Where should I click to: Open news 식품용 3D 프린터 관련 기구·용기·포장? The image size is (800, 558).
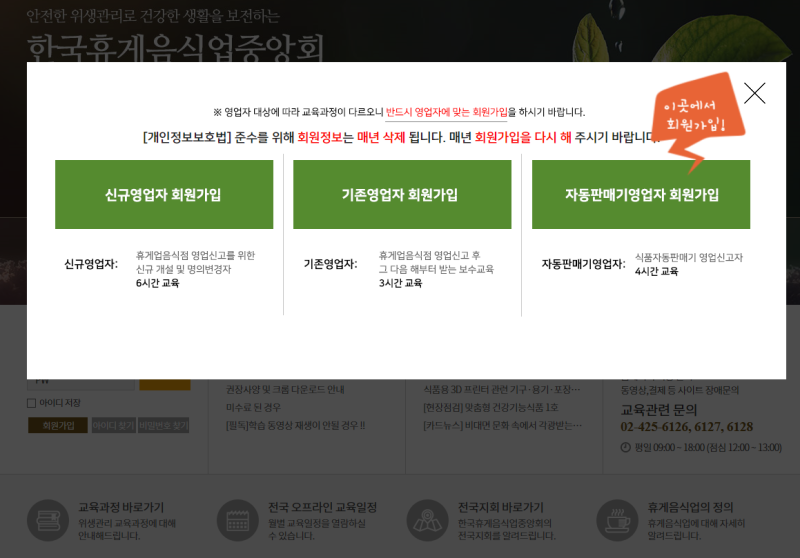point(502,390)
